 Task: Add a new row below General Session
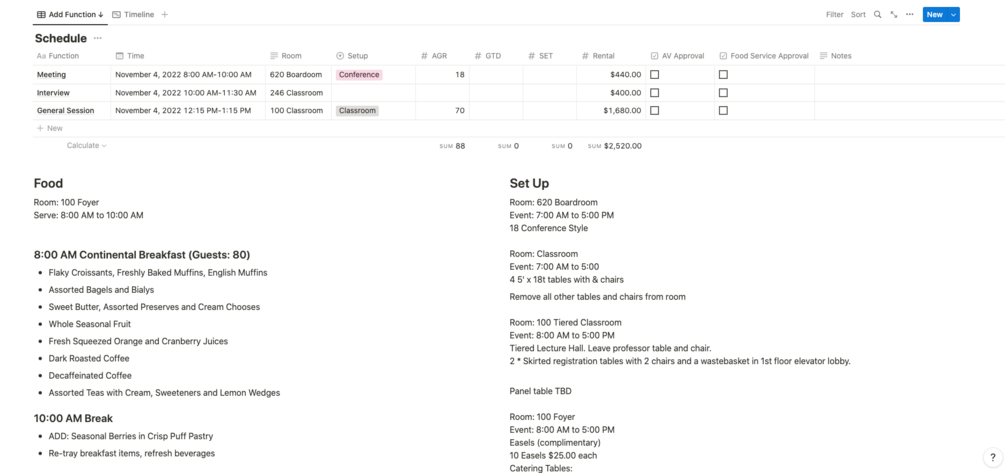pos(50,128)
